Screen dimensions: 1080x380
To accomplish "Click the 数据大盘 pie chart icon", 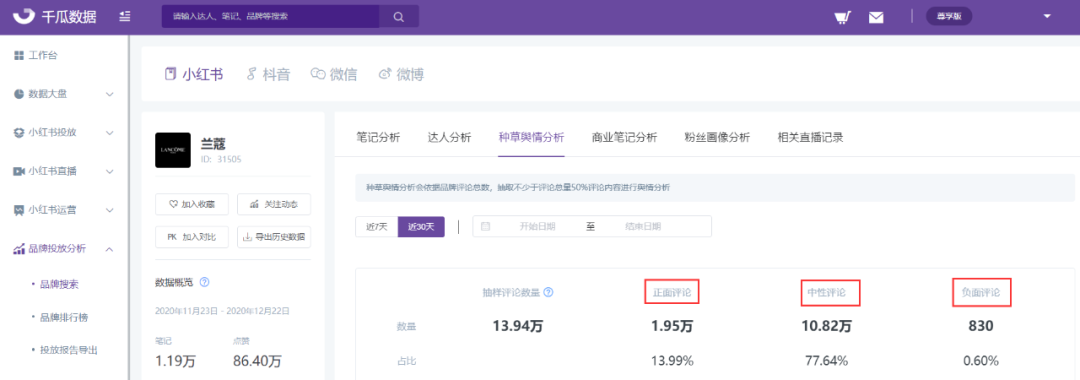I will click(x=19, y=94).
